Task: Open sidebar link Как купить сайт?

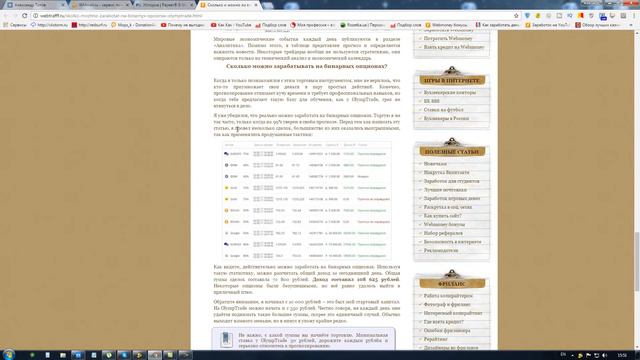Action: [x=442, y=216]
